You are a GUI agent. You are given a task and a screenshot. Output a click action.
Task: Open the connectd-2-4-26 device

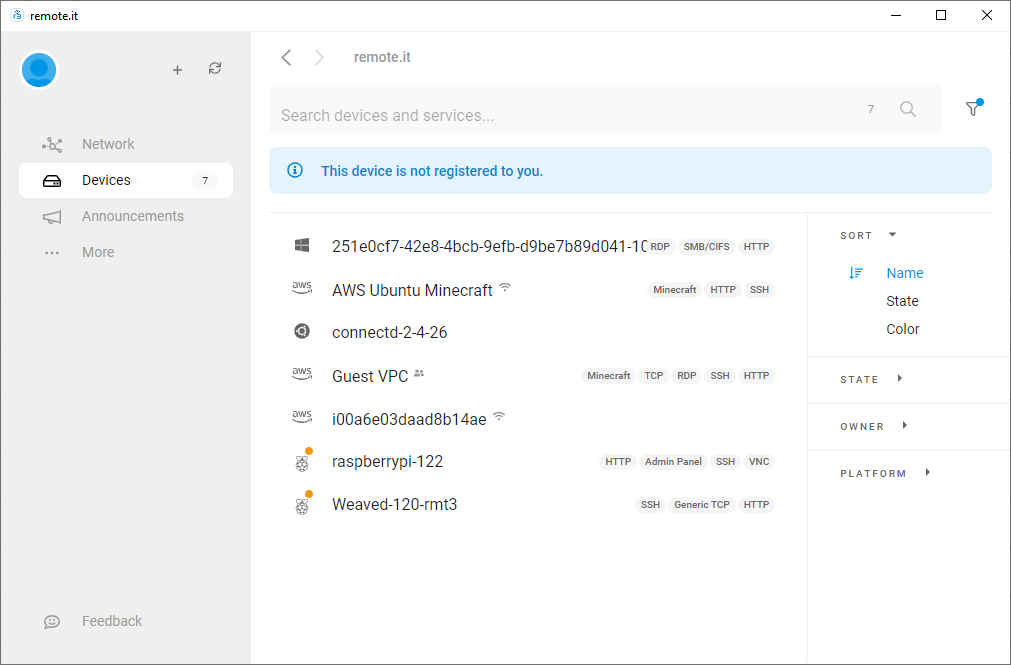[389, 332]
